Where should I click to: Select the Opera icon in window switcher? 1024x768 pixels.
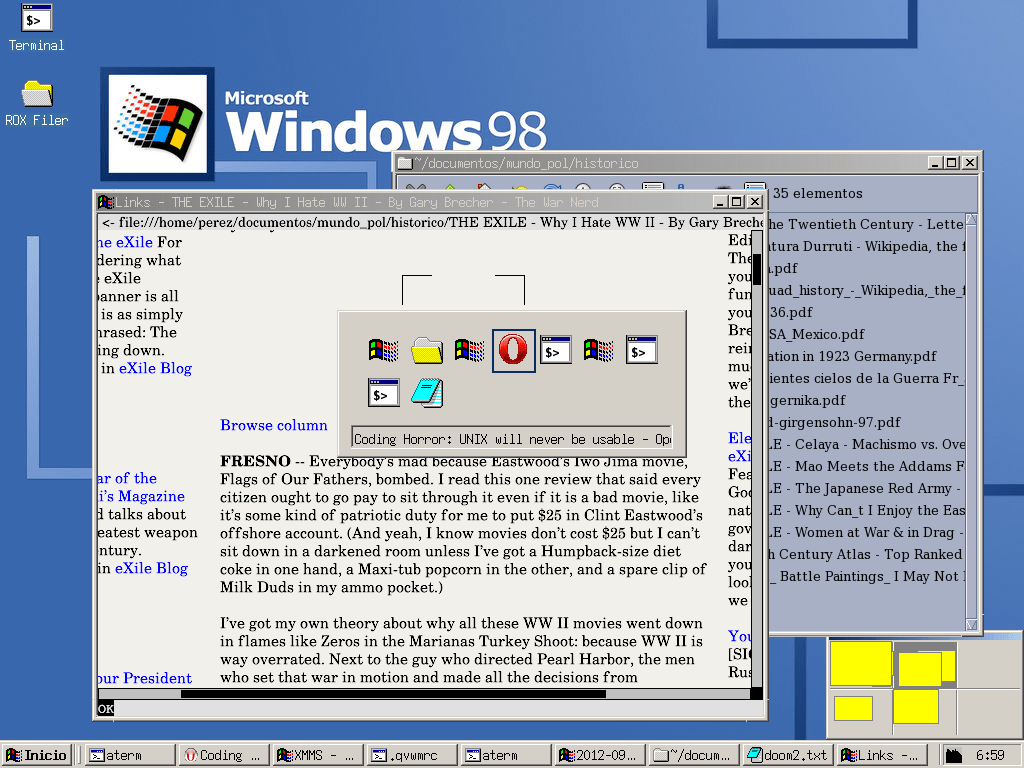513,350
